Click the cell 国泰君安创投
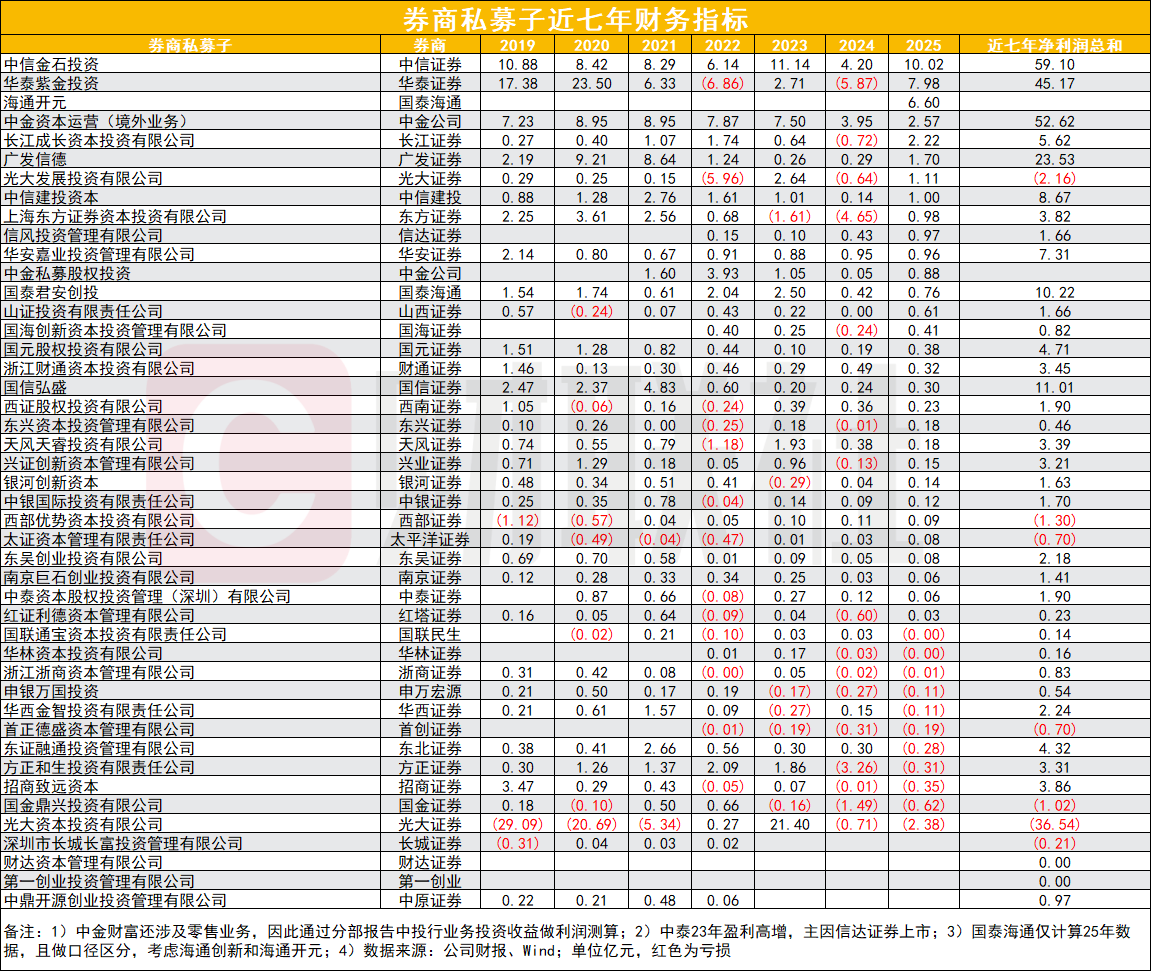This screenshot has width=1151, height=971. click(x=51, y=293)
